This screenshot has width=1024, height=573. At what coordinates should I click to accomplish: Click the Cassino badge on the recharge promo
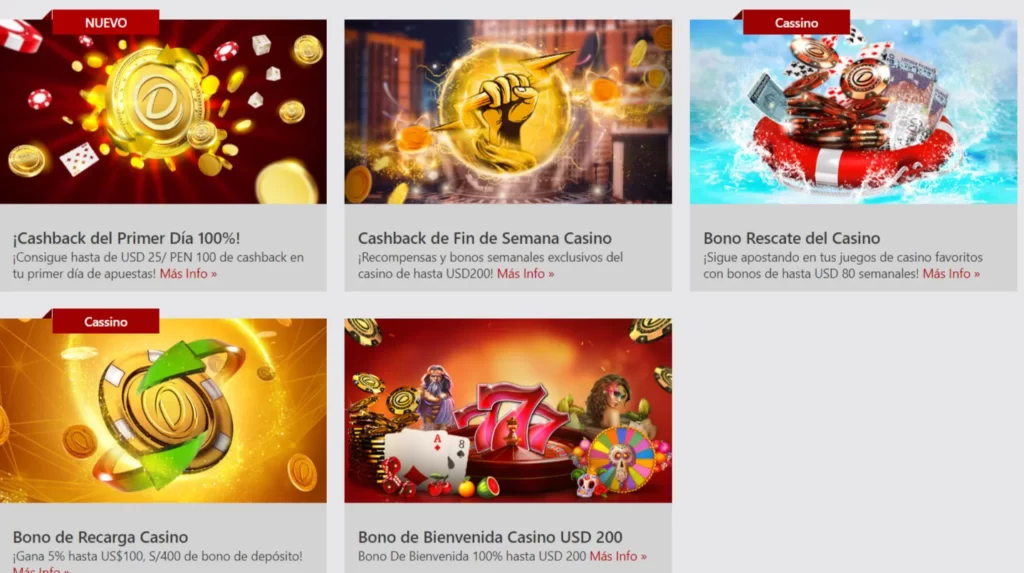coord(105,321)
